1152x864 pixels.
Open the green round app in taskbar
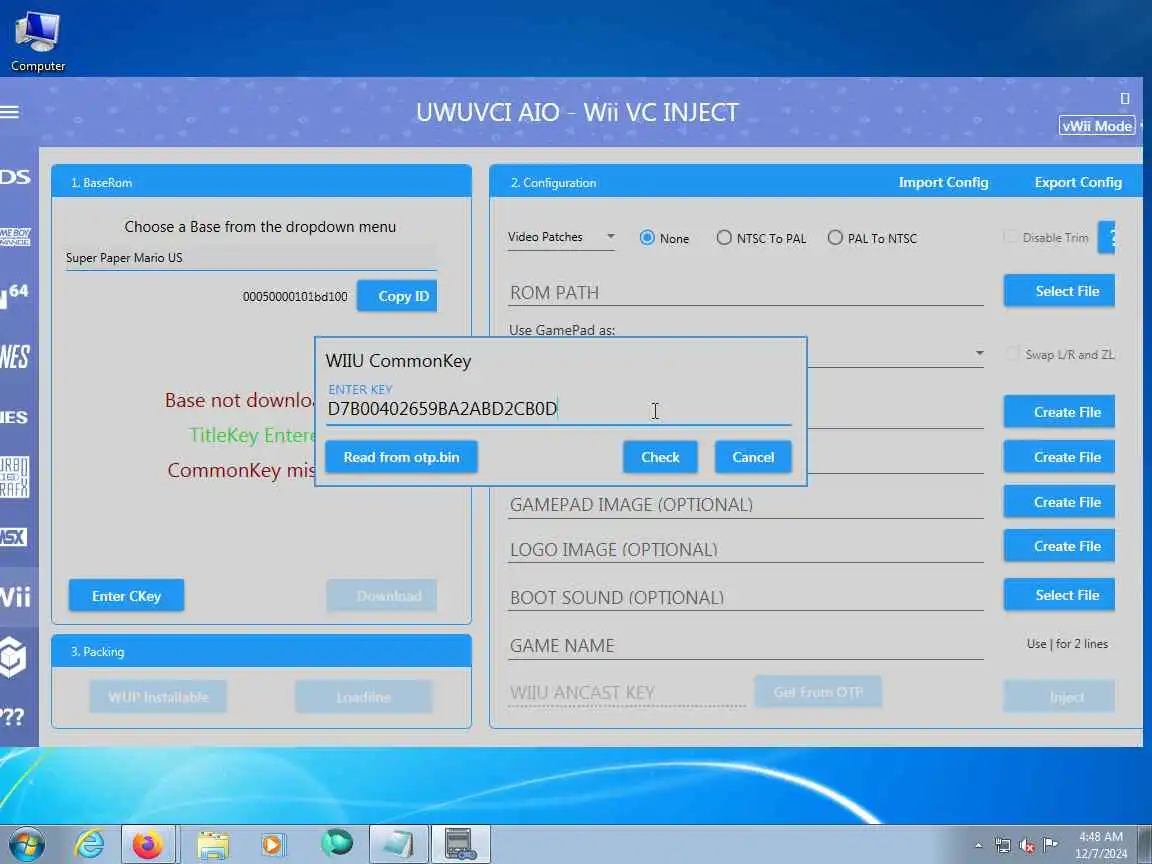point(336,843)
